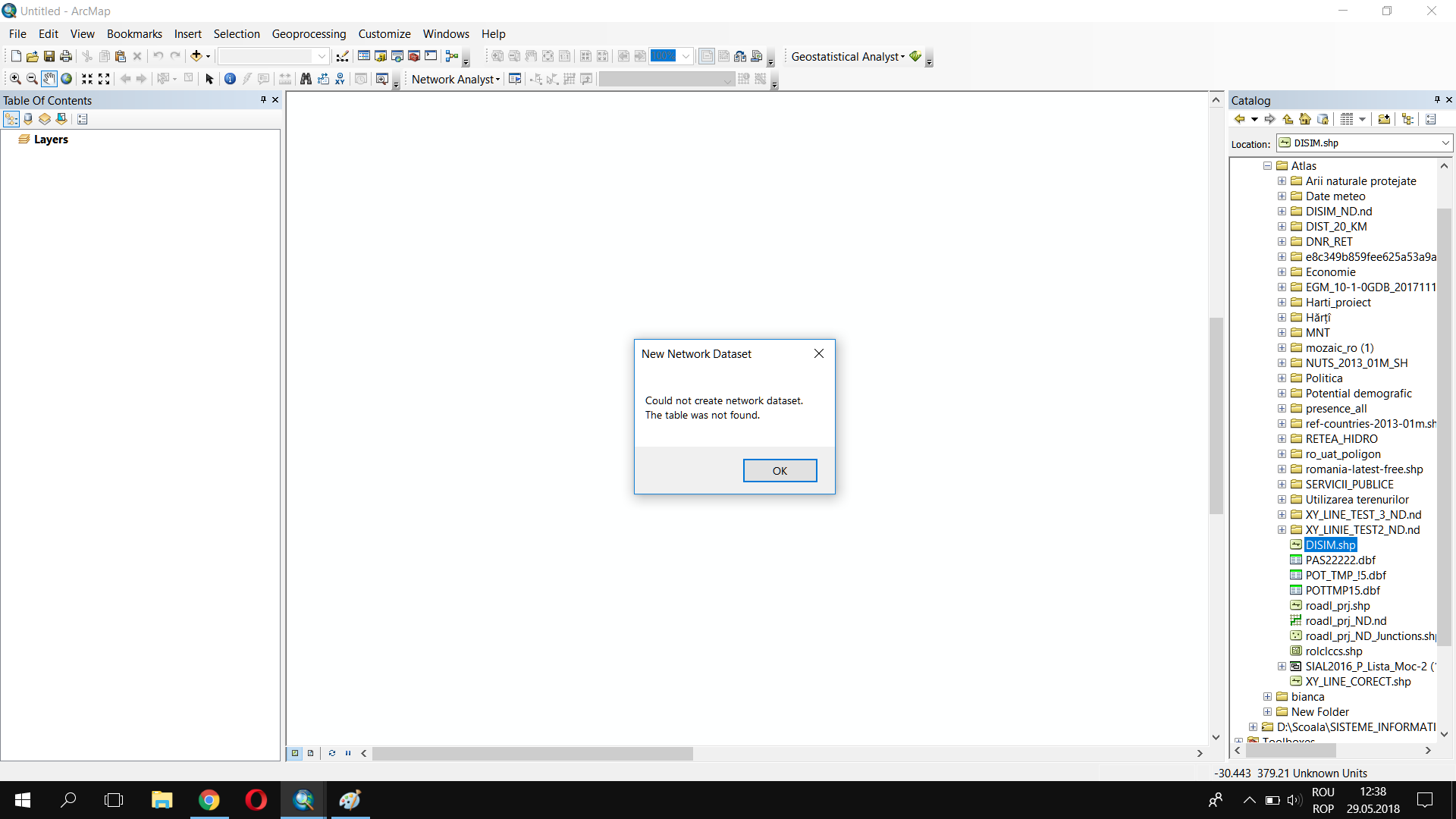This screenshot has height=819, width=1456.
Task: Toggle List By Source view
Action: [28, 119]
